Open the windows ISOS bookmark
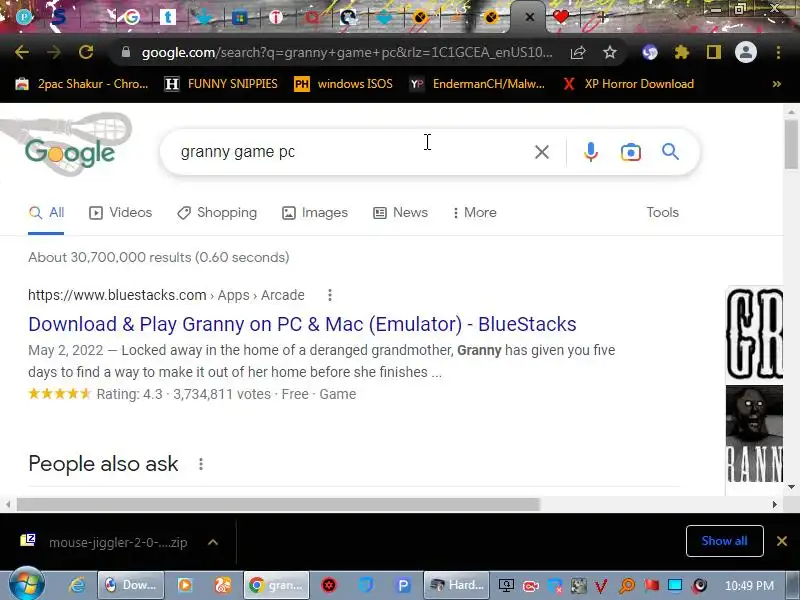 tap(343, 84)
